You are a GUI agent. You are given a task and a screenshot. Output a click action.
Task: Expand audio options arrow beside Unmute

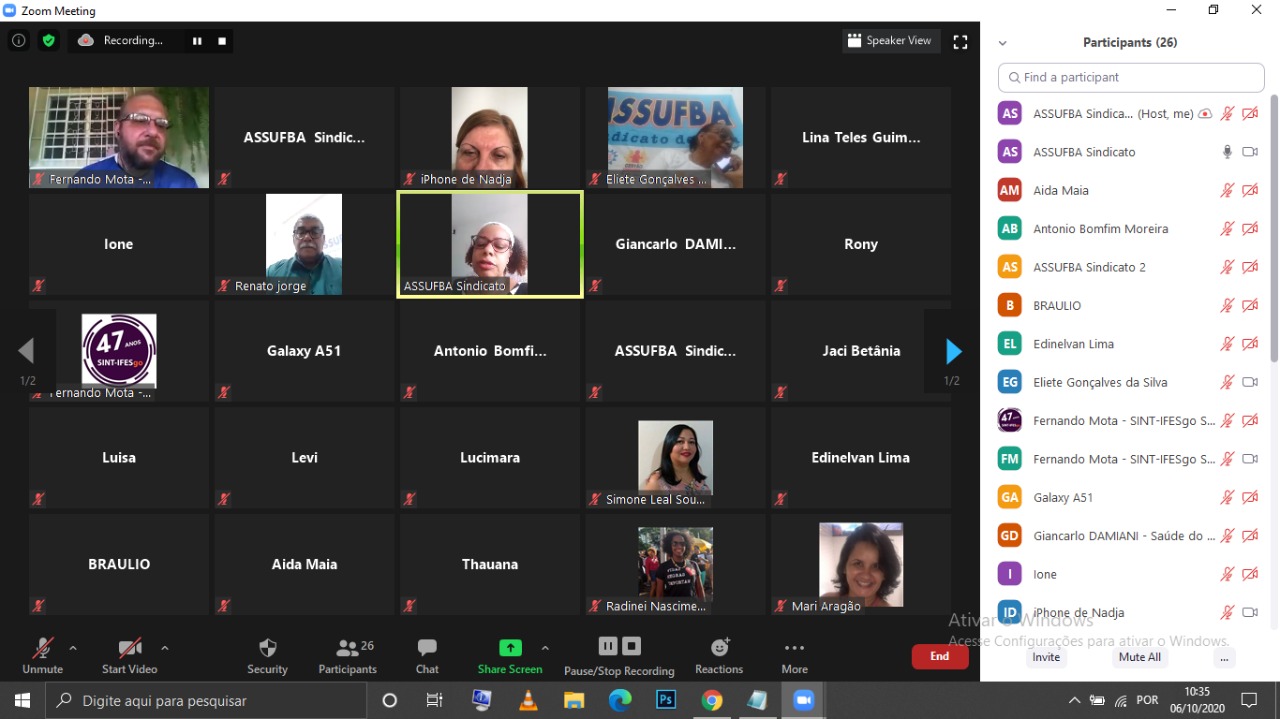73,648
